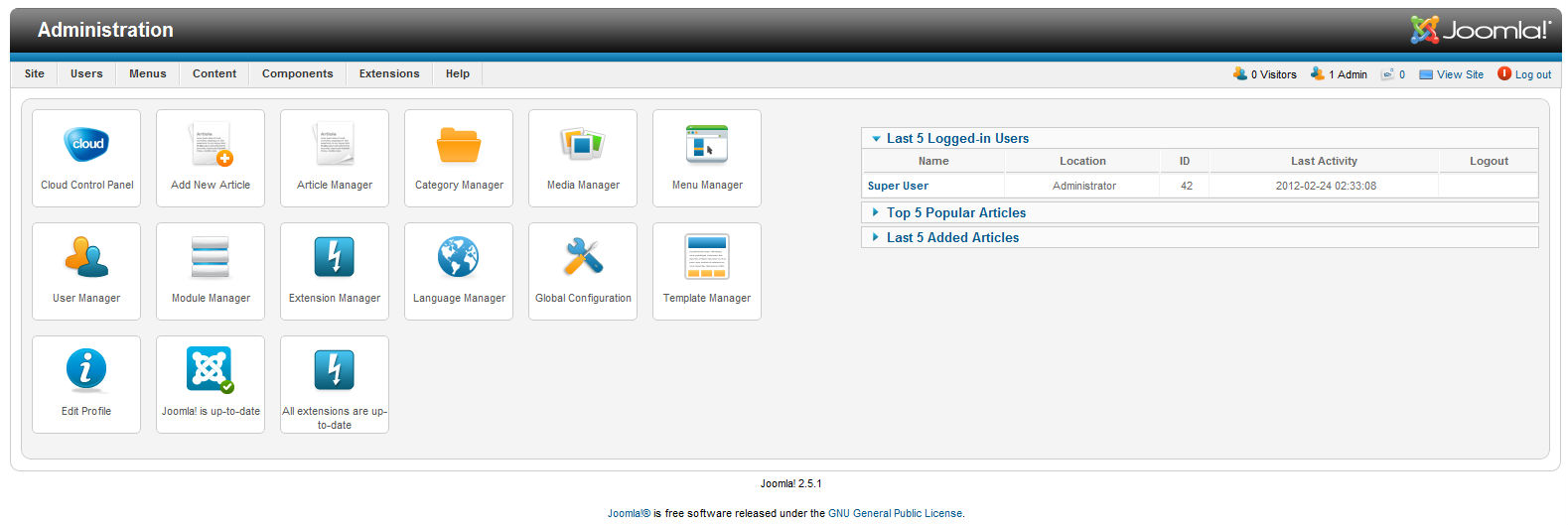Screen dimensions: 1568x525
Task: Open the Super User link
Action: click(x=898, y=186)
